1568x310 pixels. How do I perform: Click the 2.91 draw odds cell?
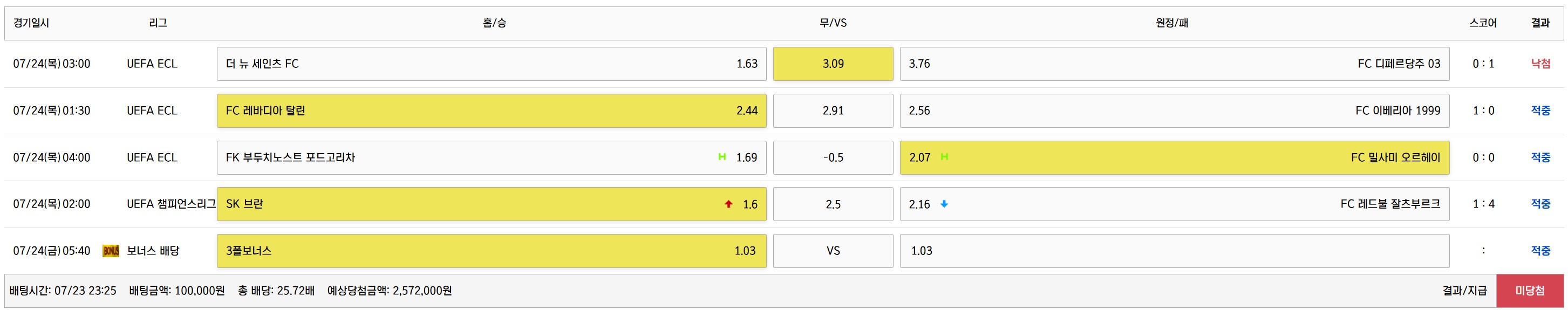coord(833,111)
